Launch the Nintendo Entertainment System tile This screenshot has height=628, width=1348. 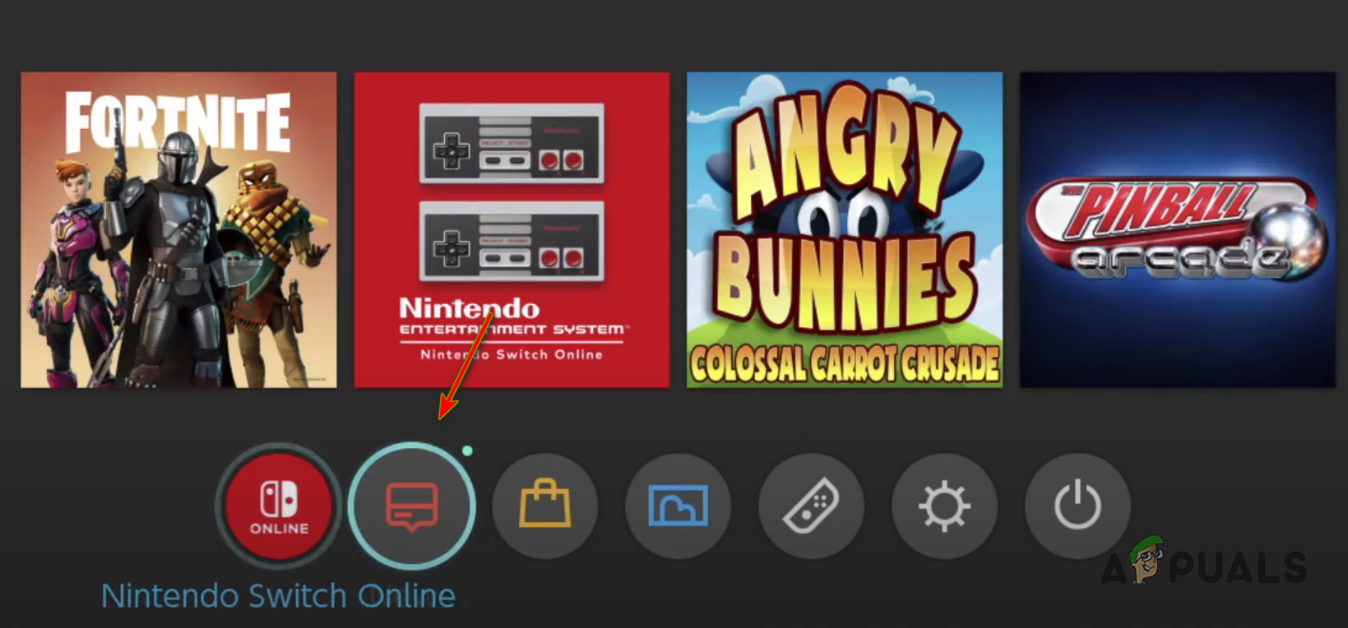pyautogui.click(x=512, y=230)
